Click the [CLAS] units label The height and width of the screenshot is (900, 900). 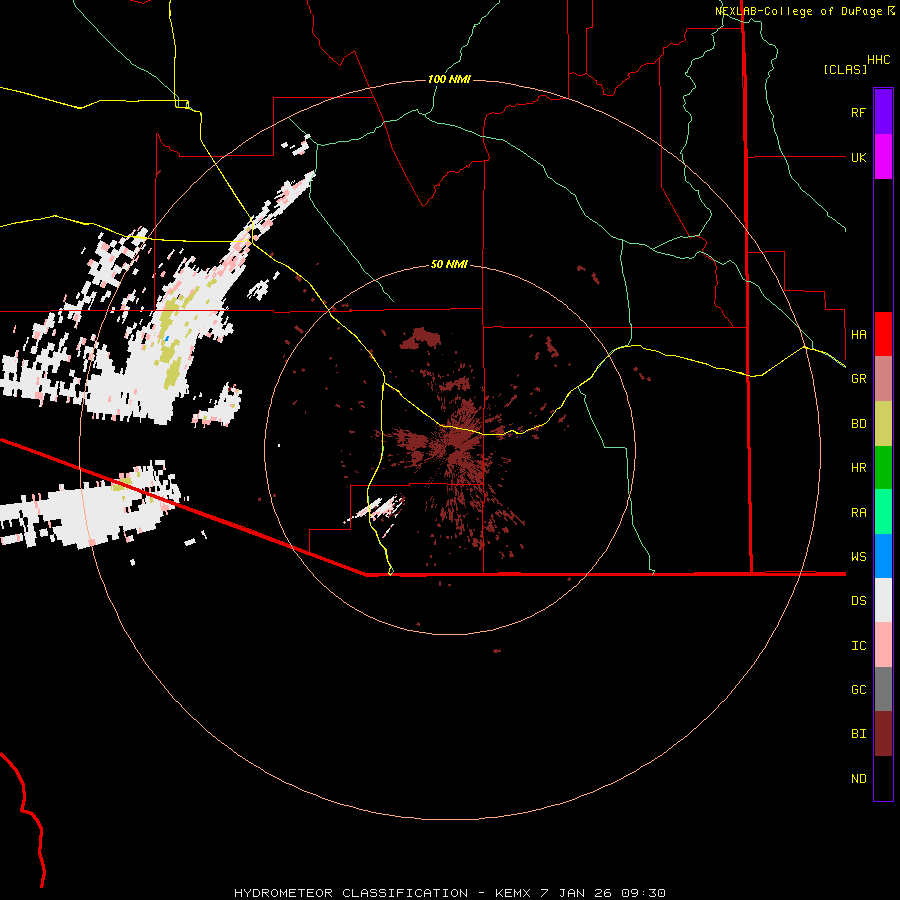[x=845, y=69]
